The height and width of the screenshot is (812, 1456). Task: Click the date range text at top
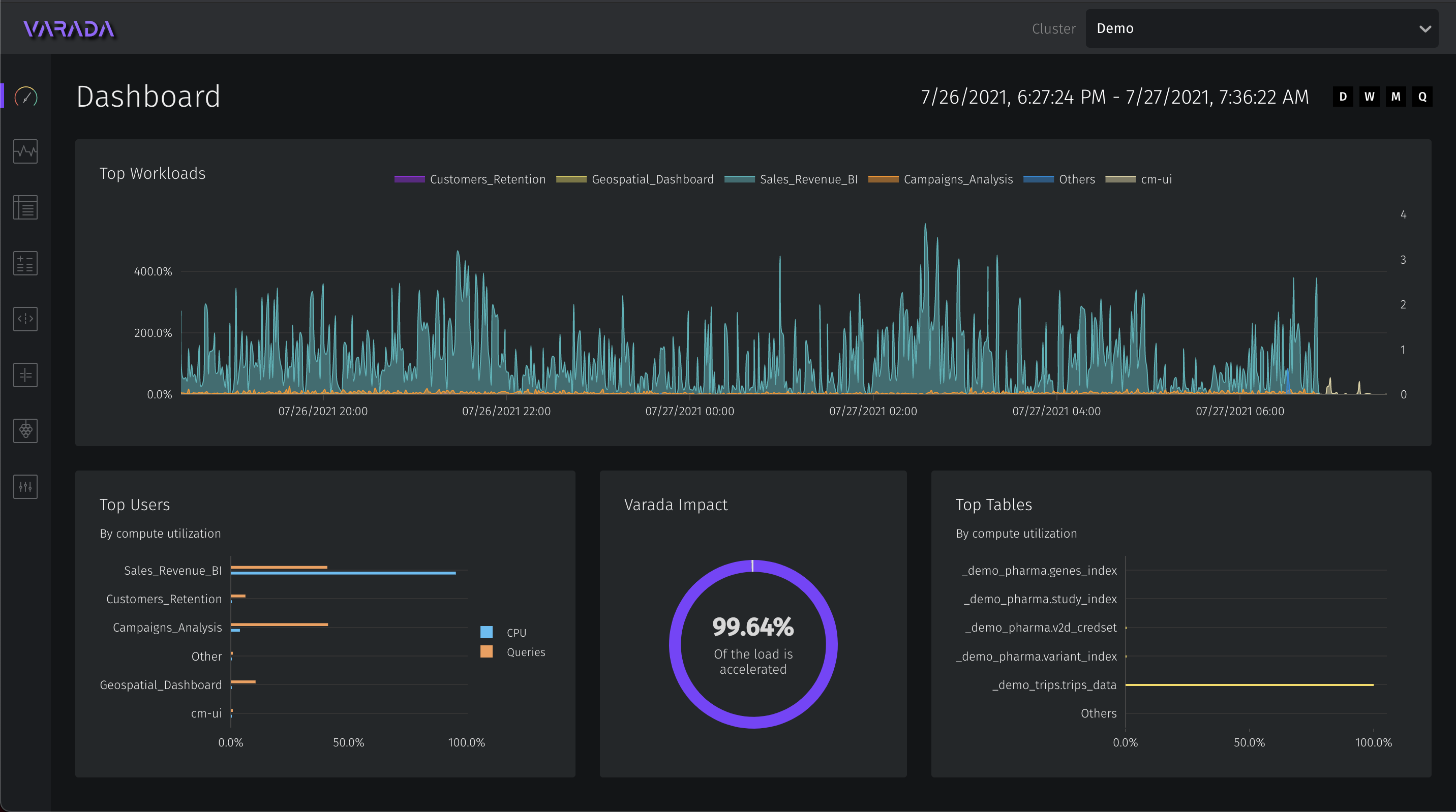click(x=1114, y=97)
